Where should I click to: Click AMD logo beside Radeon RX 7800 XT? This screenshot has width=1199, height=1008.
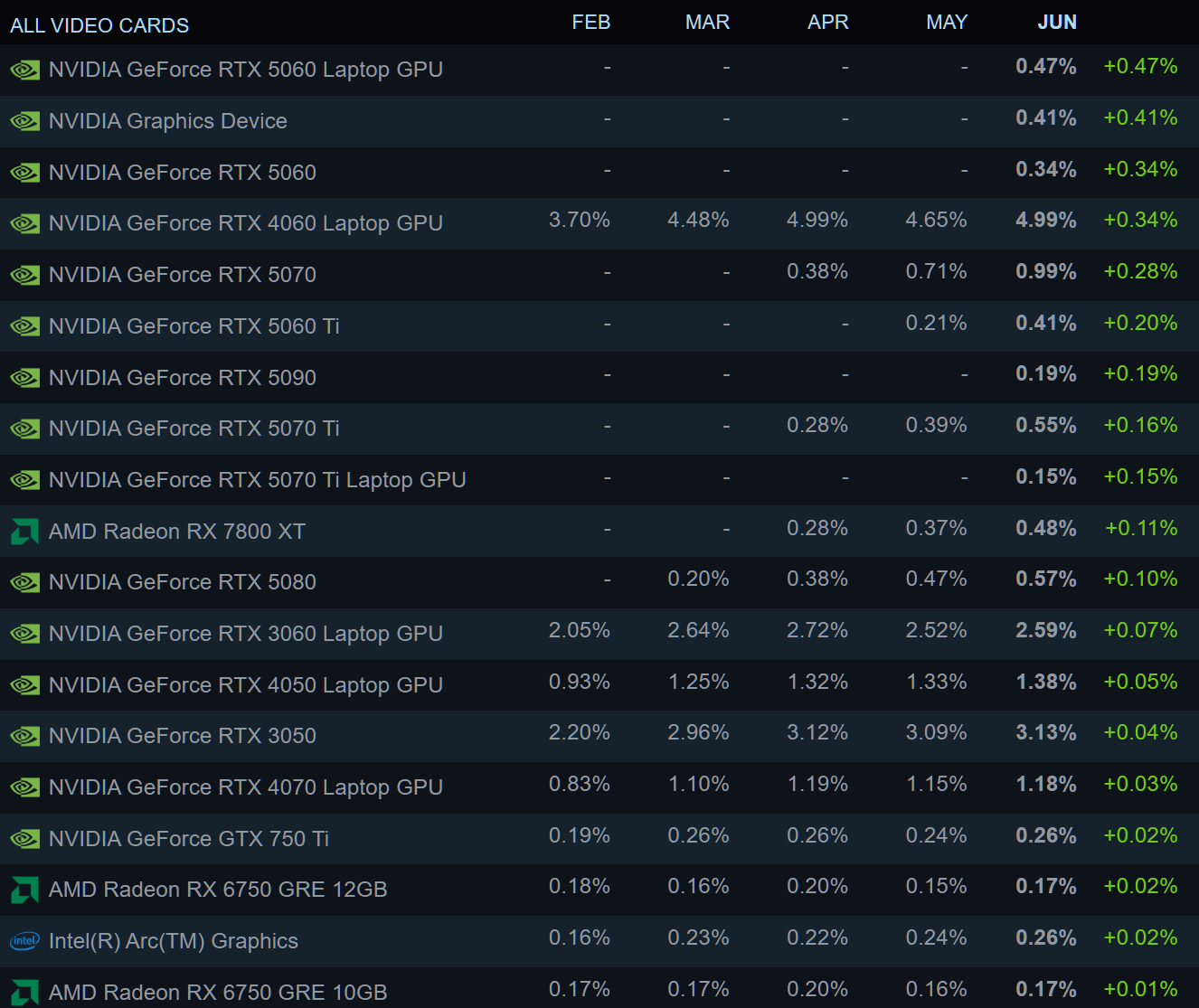24,532
